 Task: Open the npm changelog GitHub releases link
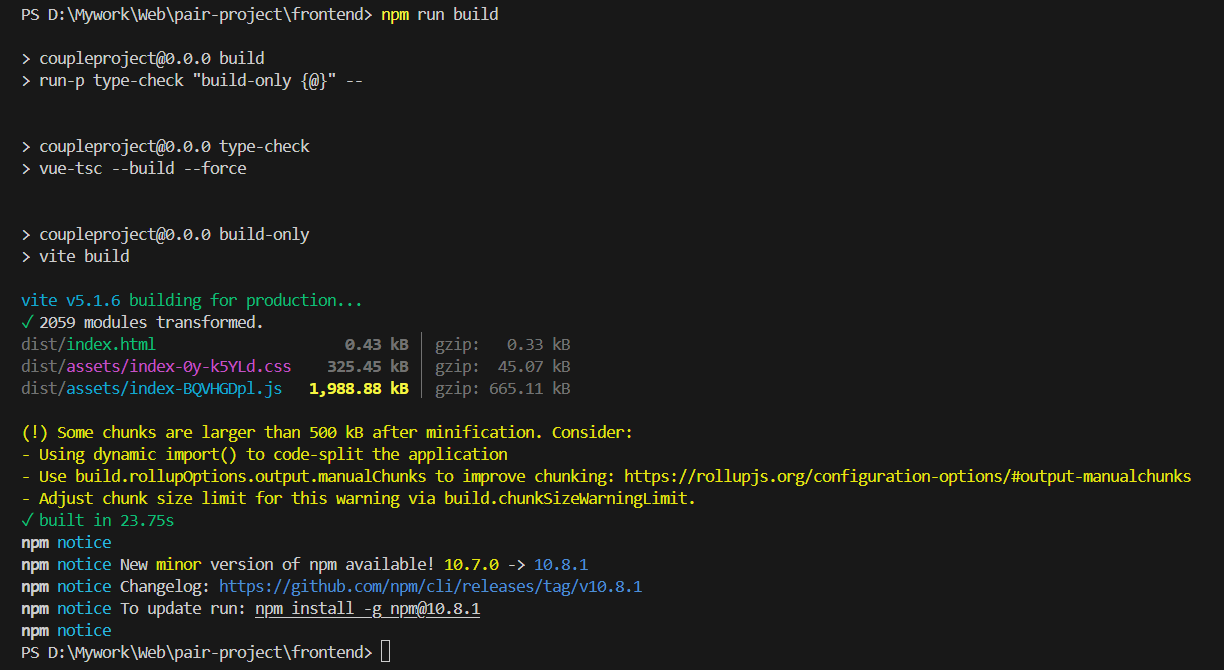(430, 586)
